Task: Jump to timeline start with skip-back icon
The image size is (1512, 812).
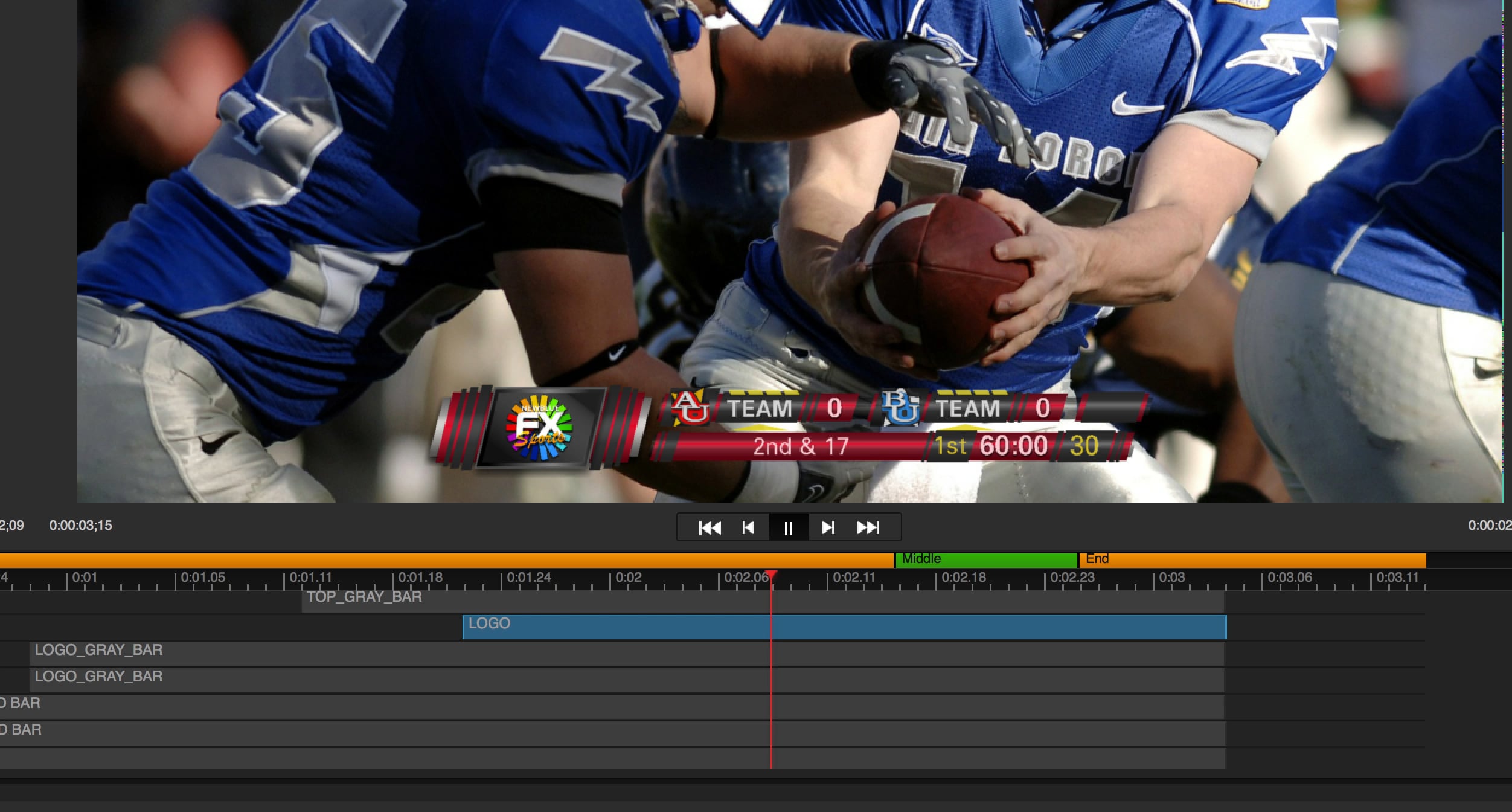Action: point(710,527)
